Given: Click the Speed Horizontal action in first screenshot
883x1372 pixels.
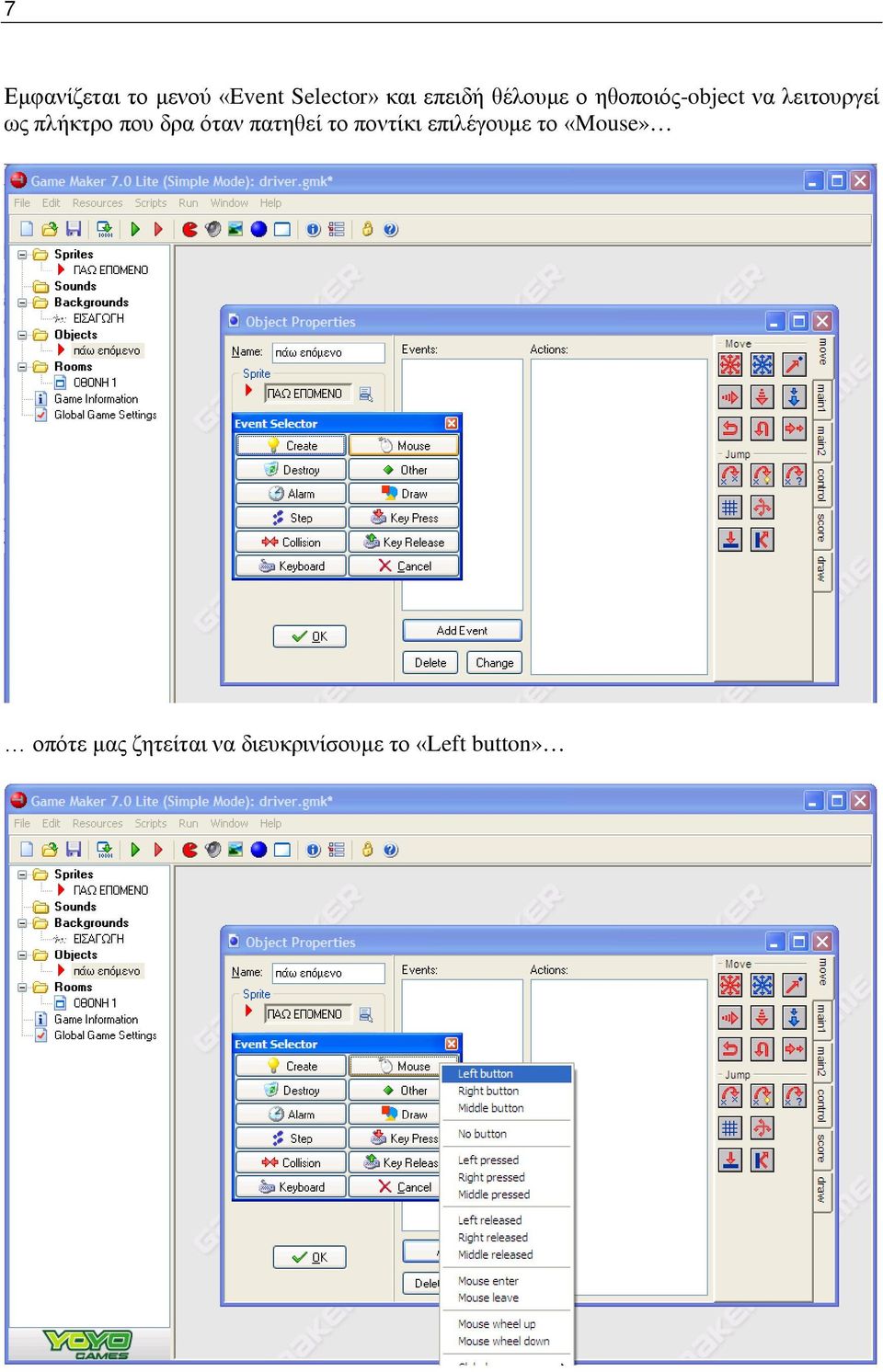Looking at the screenshot, I should pyautogui.click(x=730, y=397).
